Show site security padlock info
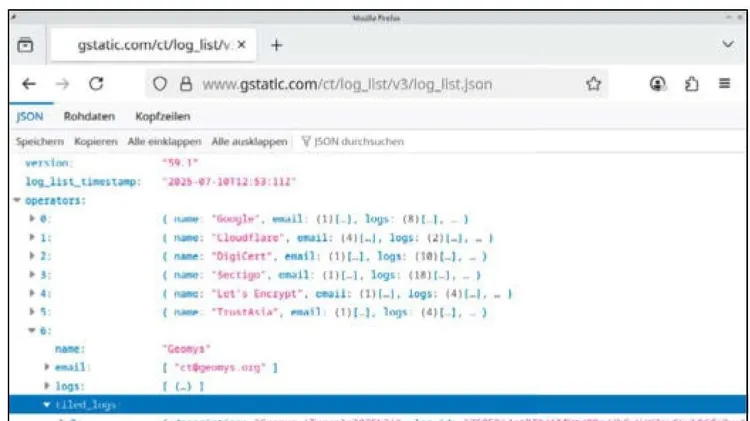The image size is (750, 421). coord(186,84)
